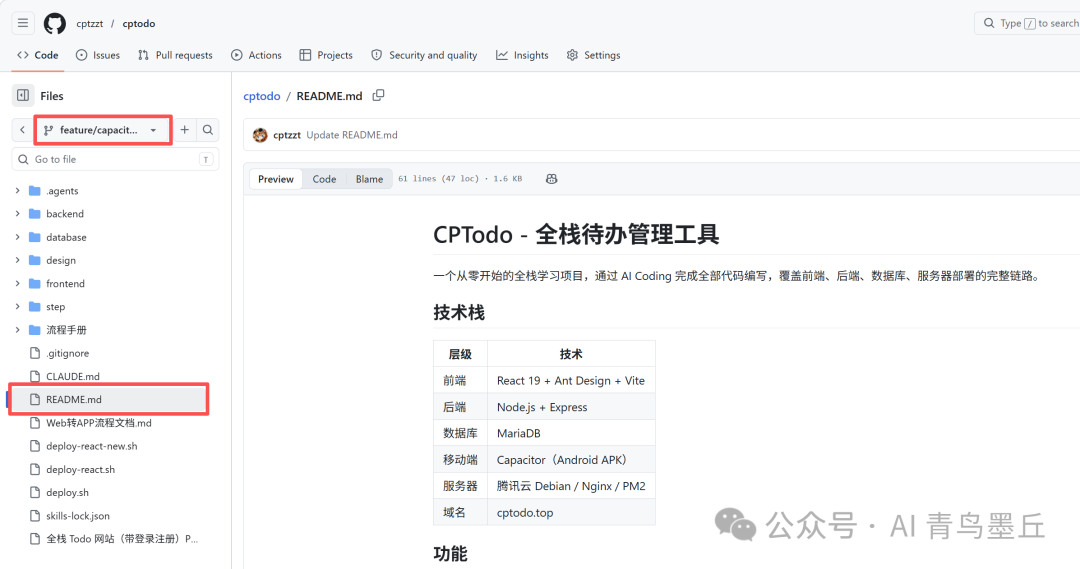Expand the backend folder chevron
This screenshot has height=569, width=1080.
point(17,214)
